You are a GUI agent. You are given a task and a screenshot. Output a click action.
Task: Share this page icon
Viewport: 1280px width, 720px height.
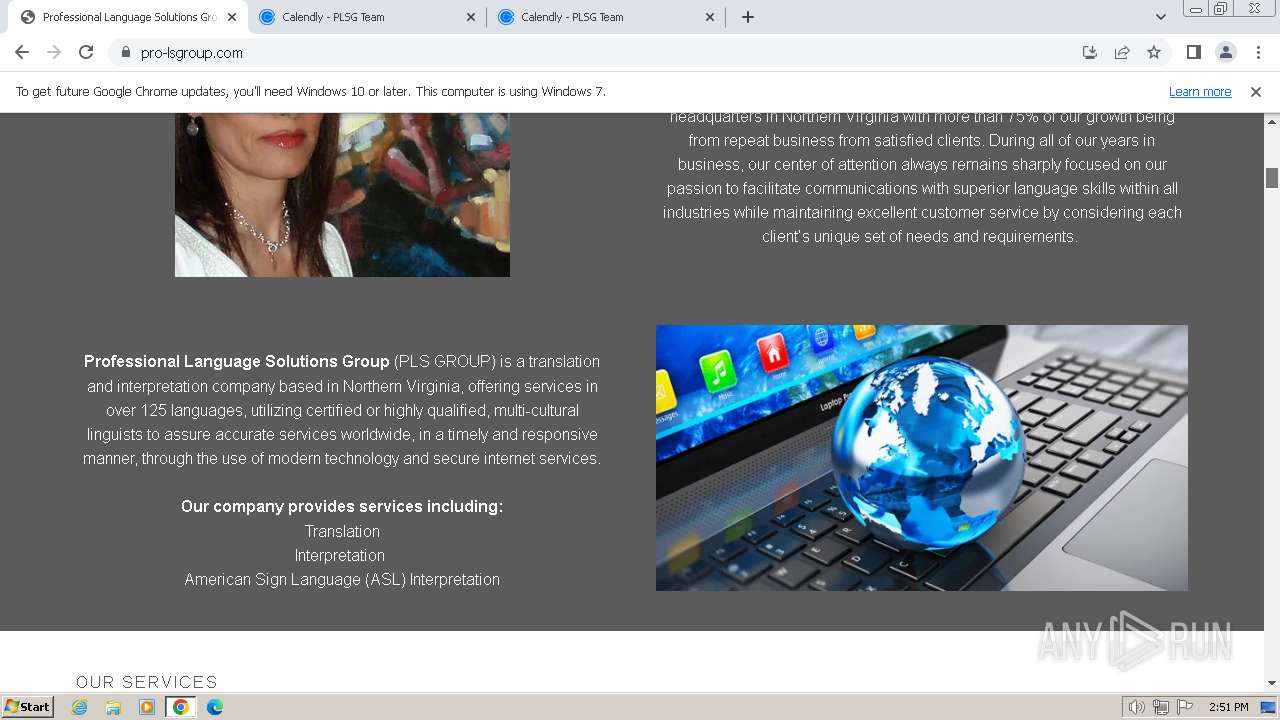pos(1122,52)
